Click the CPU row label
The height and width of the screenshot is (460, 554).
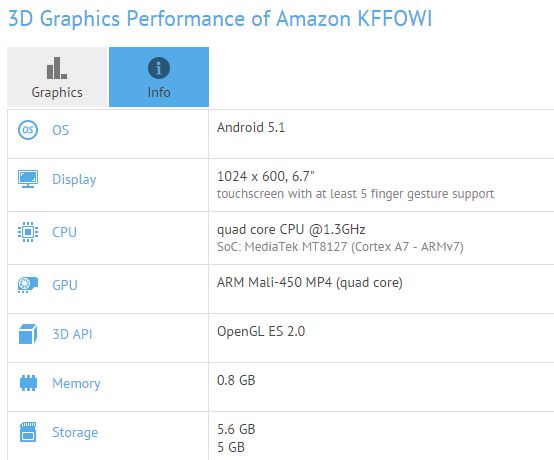pyautogui.click(x=64, y=232)
